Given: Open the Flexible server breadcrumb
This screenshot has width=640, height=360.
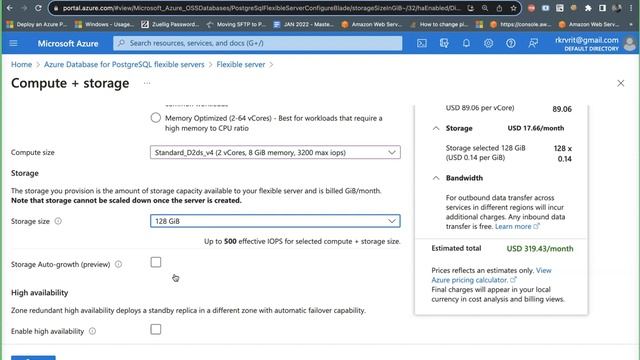Looking at the screenshot, I should [x=241, y=64].
